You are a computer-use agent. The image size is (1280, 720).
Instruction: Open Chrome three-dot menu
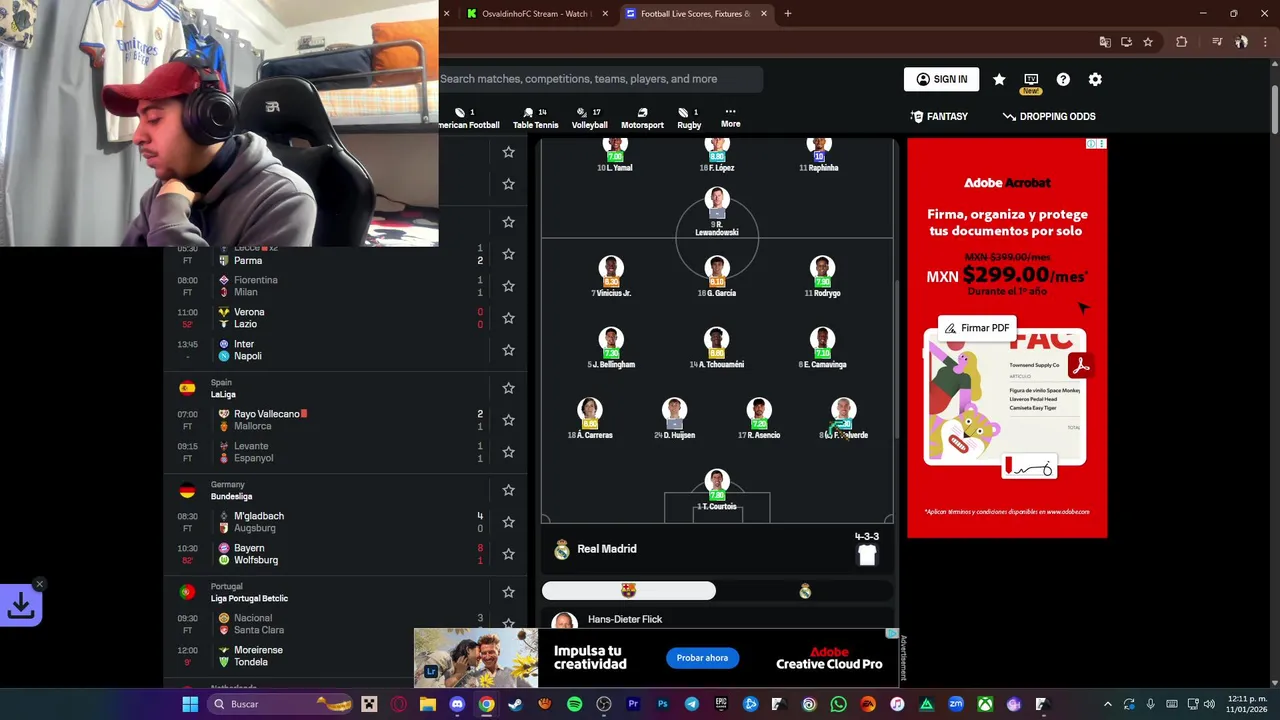click(x=1263, y=42)
